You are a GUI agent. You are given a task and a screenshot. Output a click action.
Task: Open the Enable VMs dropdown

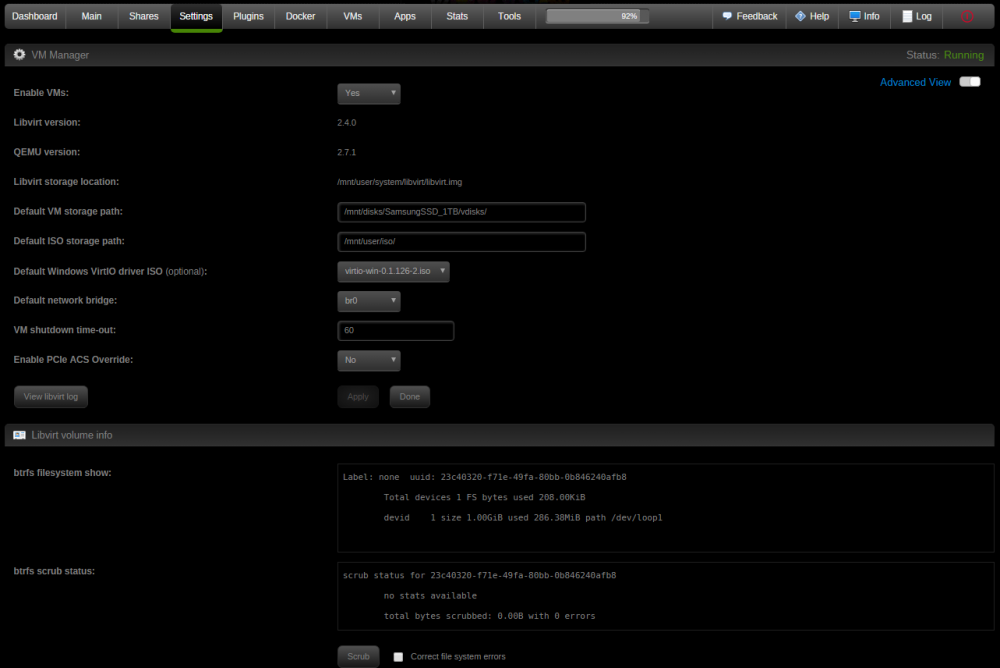[x=369, y=93]
